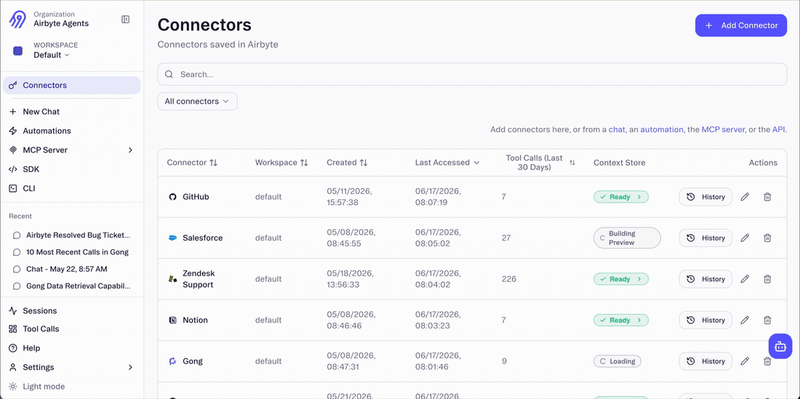
Task: Sort by Workspace column arrows
Action: pyautogui.click(x=304, y=163)
